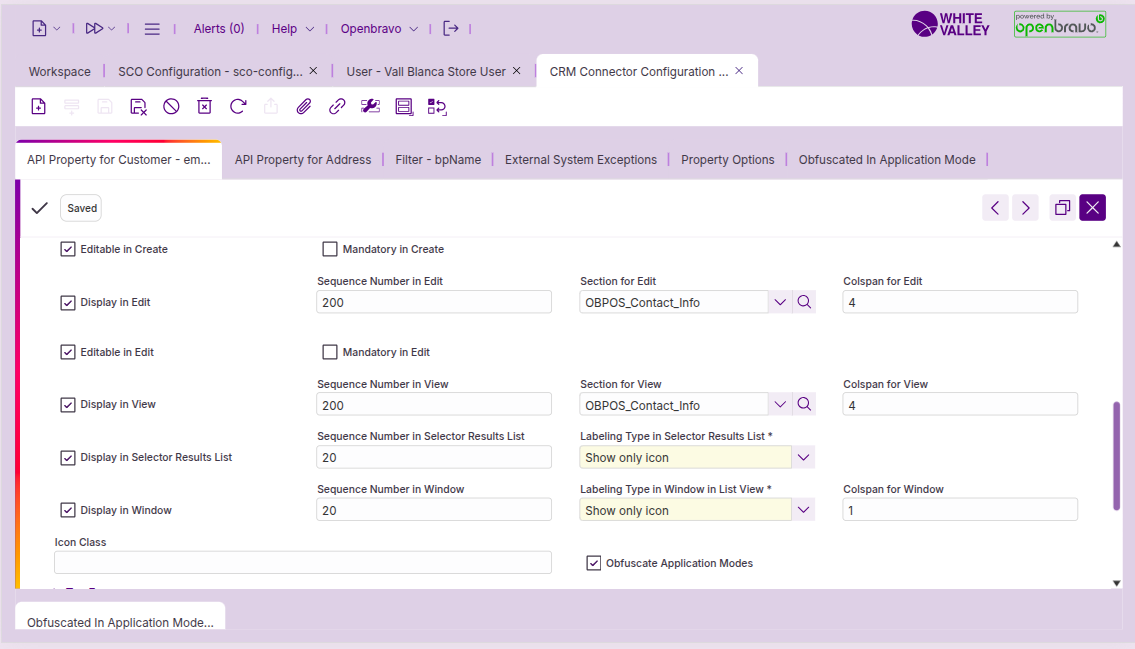Enable the Mandatory in Create checkbox
Screen dimensions: 1135x649
click(x=330, y=249)
